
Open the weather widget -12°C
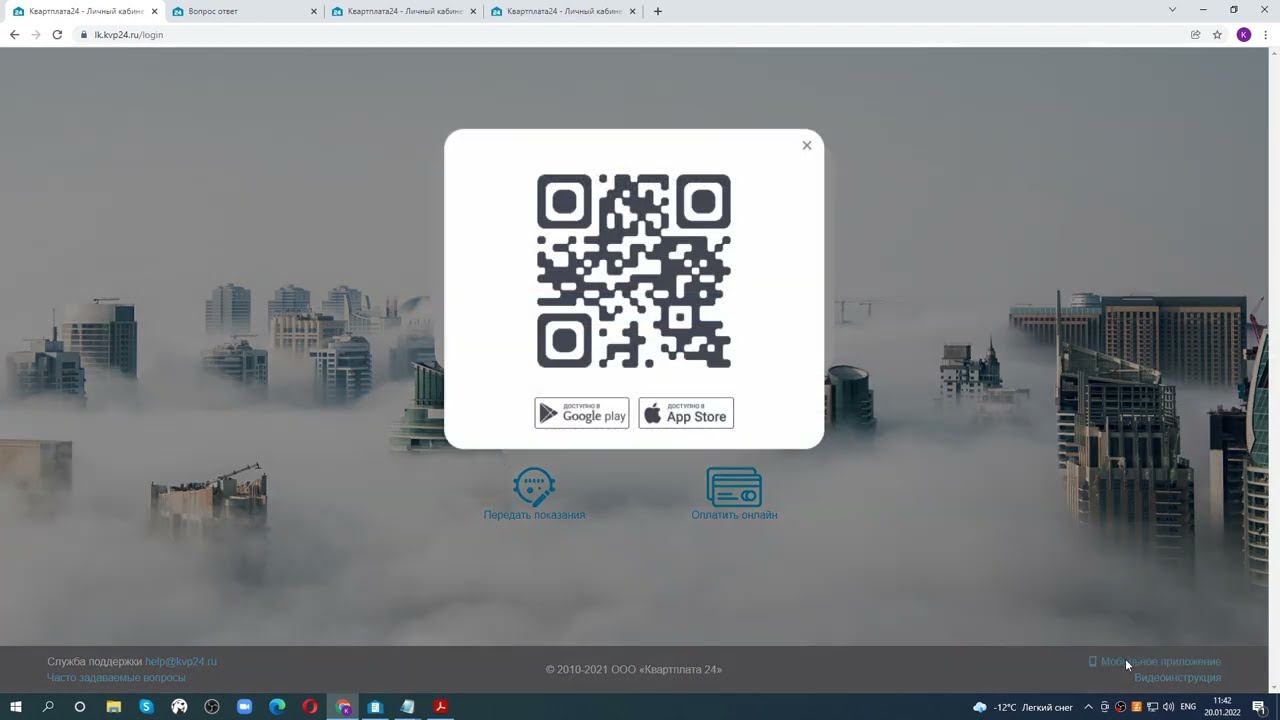click(1023, 707)
